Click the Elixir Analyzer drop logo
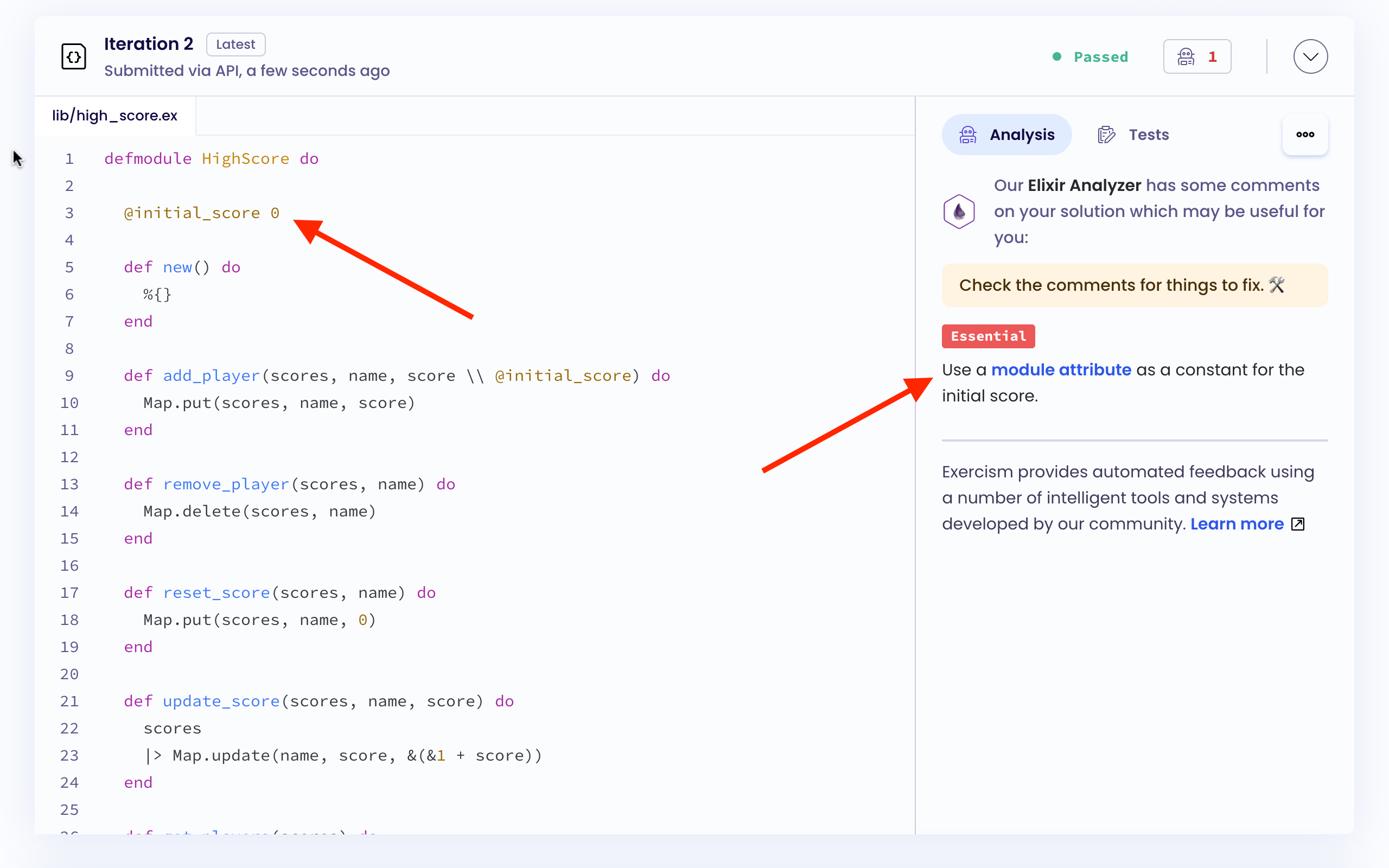Viewport: 1389px width, 868px height. tap(959, 210)
